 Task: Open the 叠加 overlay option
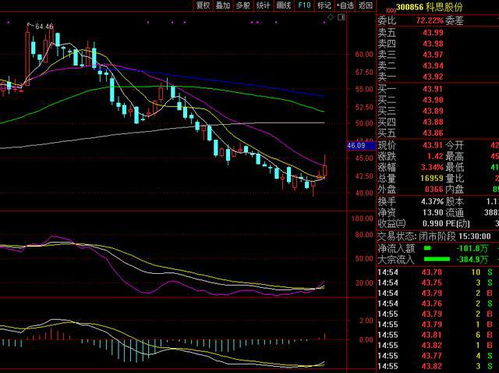click(x=223, y=5)
